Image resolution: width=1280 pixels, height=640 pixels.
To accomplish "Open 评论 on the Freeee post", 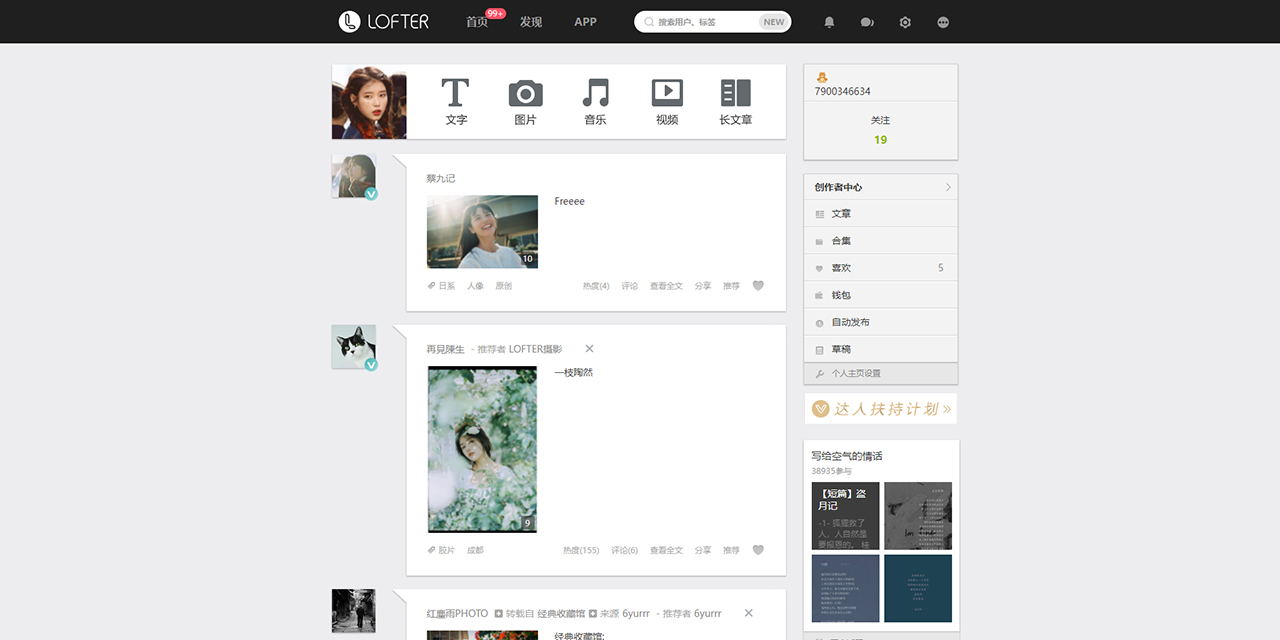I will [x=629, y=286].
